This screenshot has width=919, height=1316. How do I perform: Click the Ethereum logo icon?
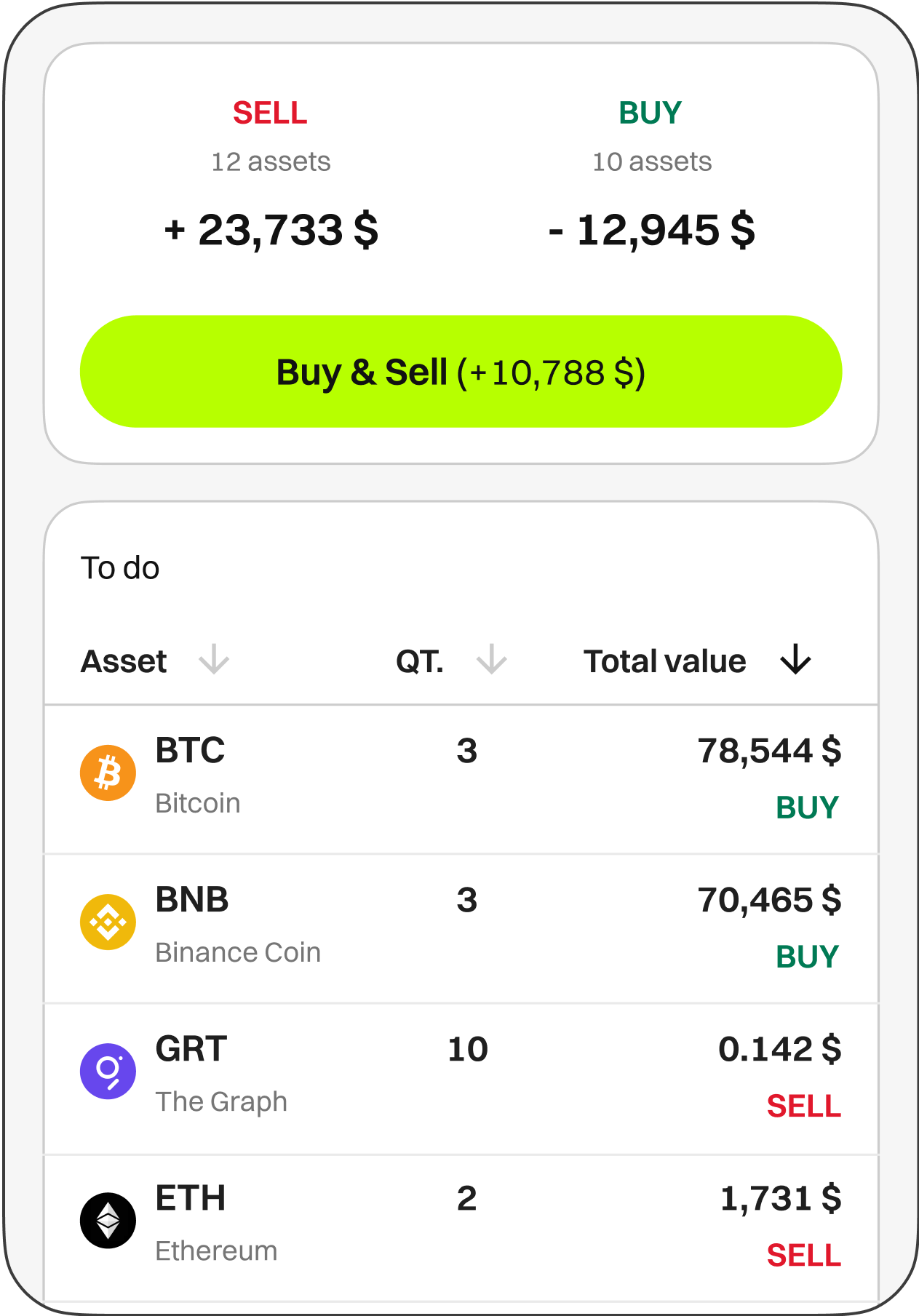(108, 1220)
